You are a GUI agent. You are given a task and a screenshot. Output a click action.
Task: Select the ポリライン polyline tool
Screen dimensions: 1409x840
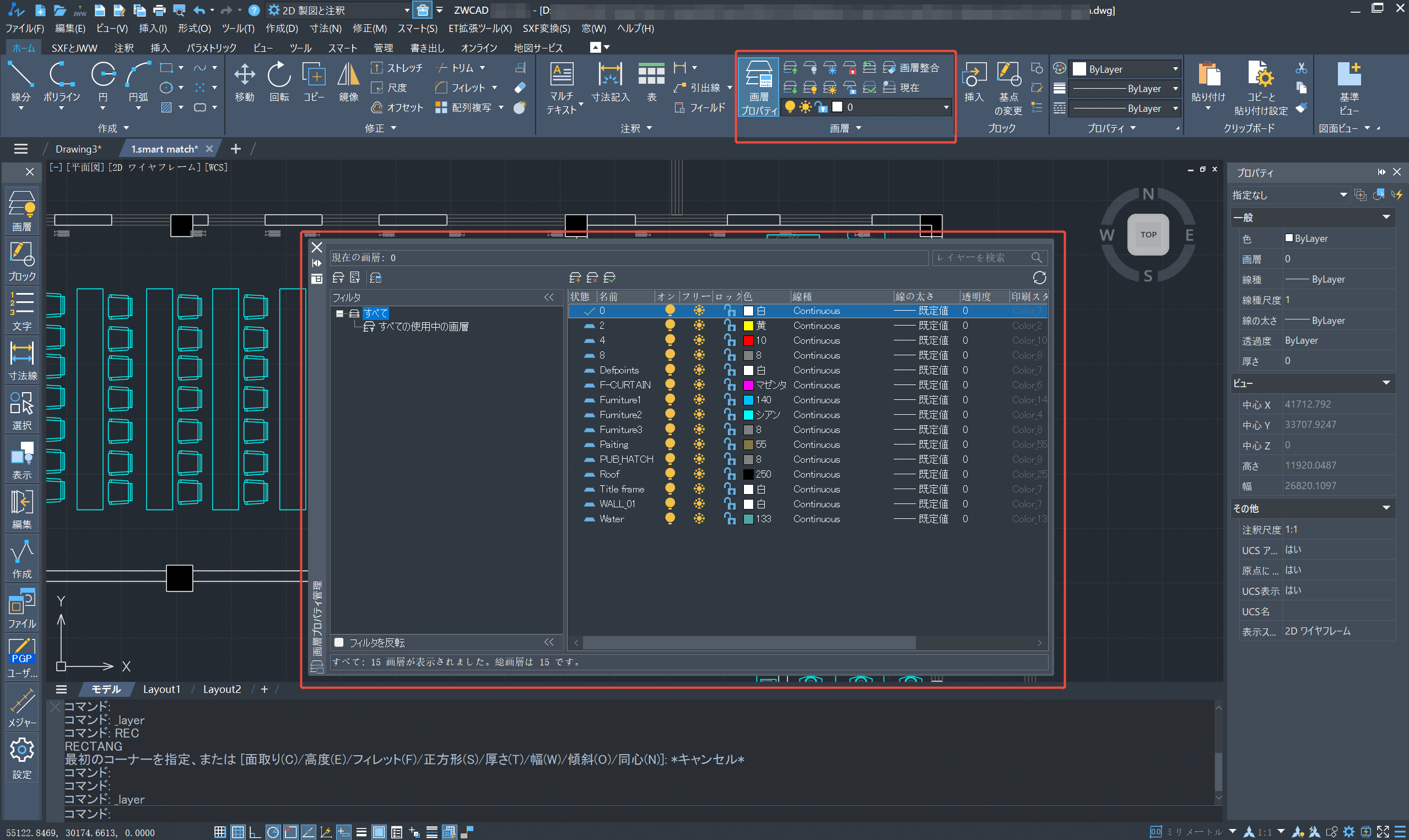point(62,82)
